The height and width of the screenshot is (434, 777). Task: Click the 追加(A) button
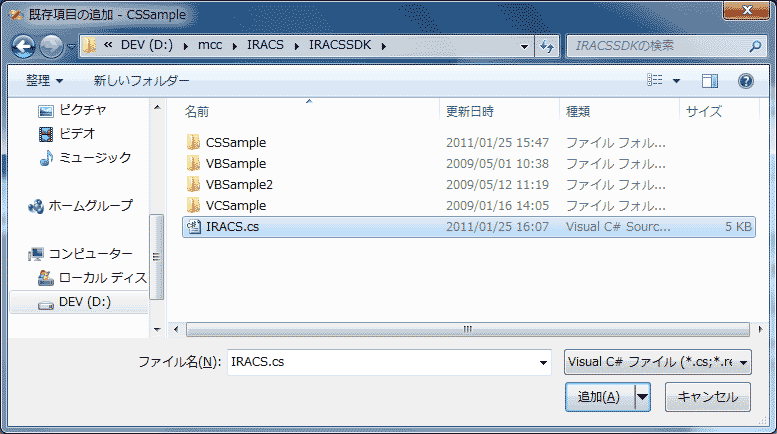pyautogui.click(x=599, y=397)
